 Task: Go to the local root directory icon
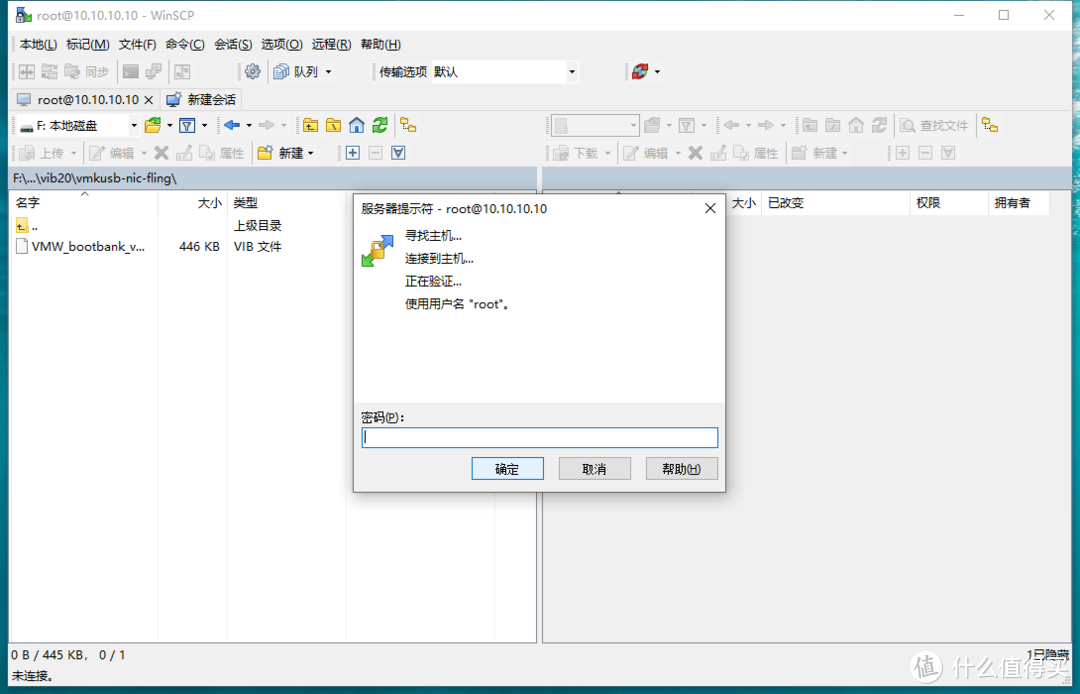(333, 125)
